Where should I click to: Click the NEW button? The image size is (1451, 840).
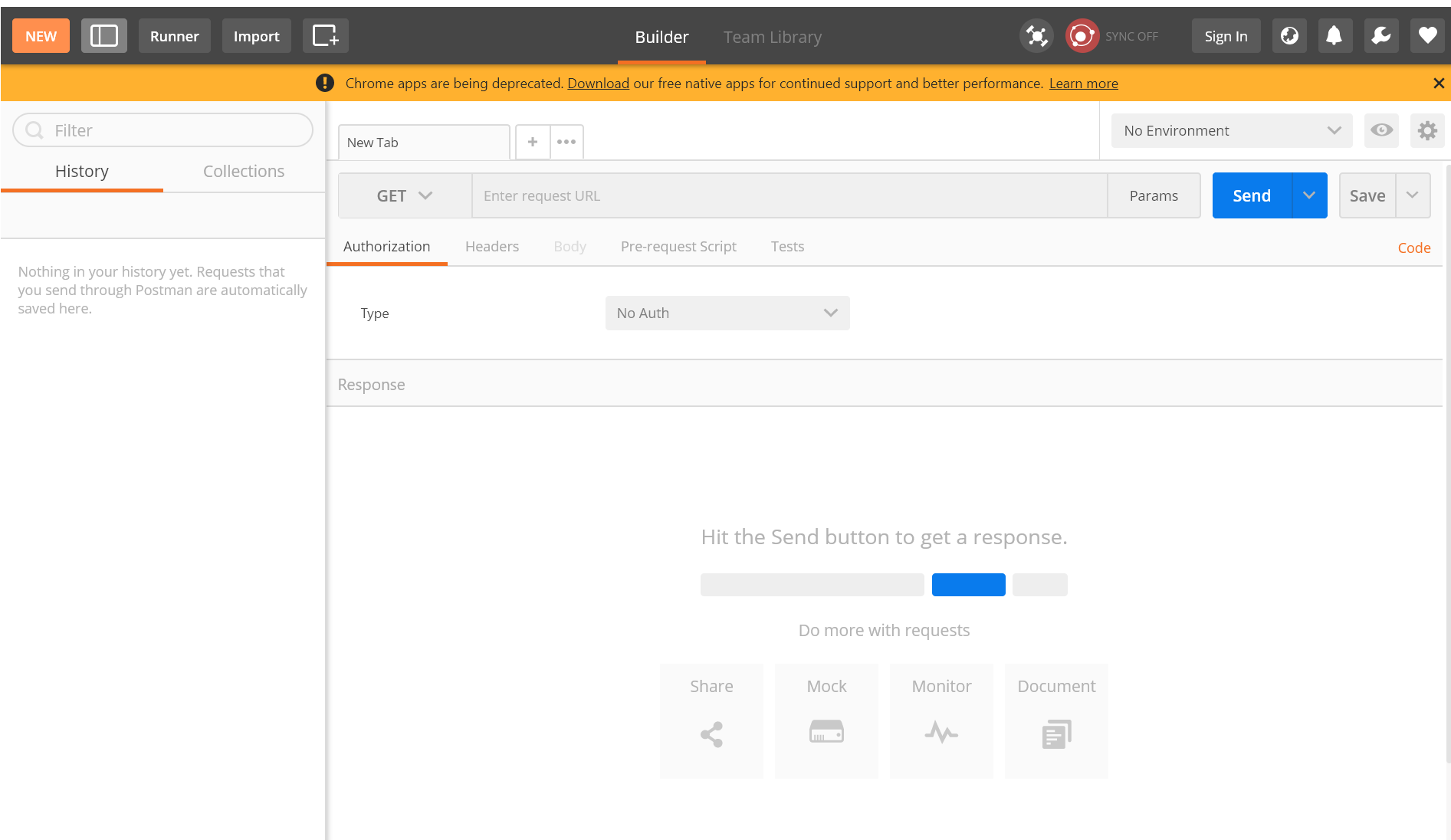[x=41, y=36]
